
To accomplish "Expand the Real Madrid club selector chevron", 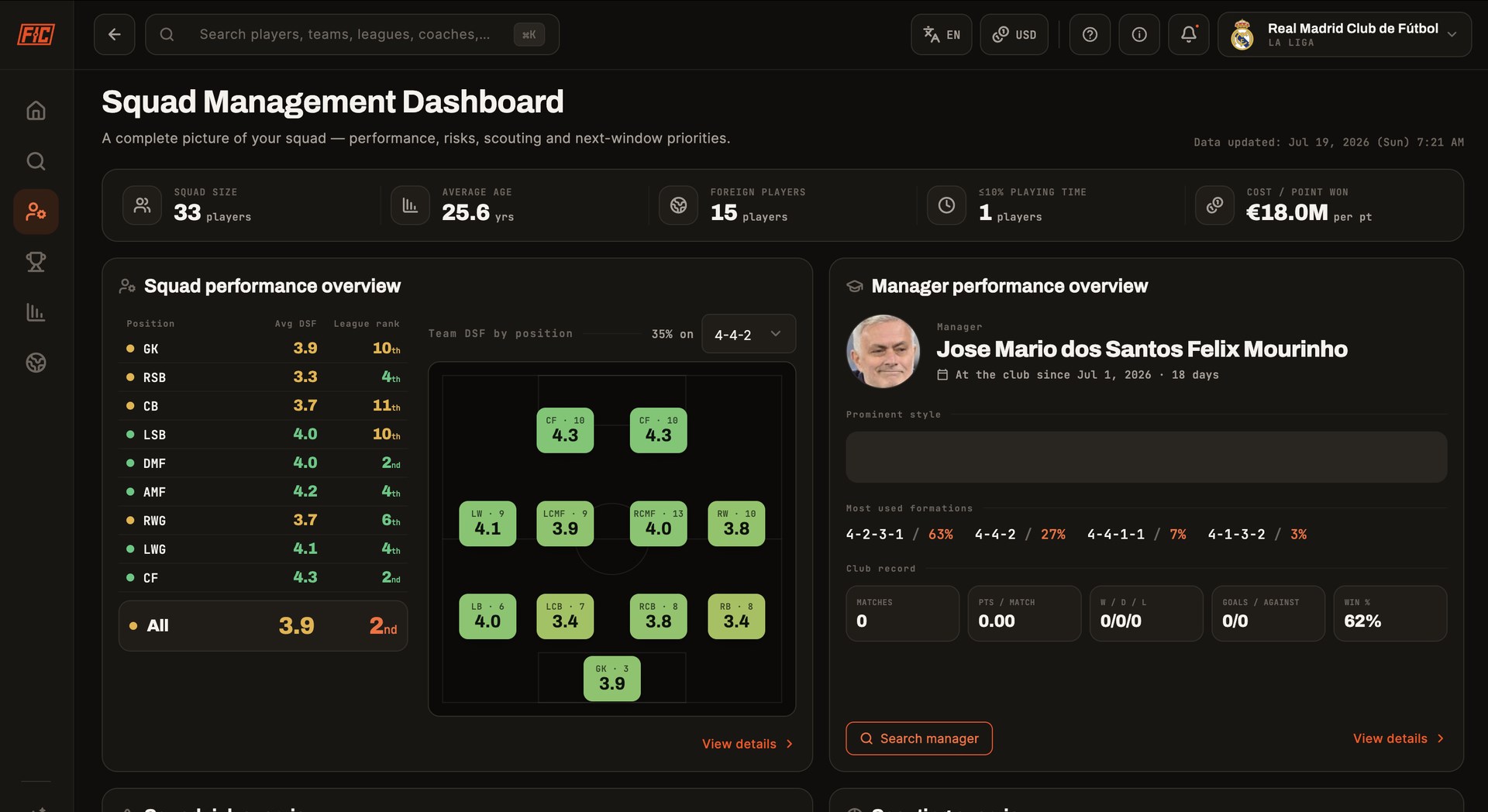I will [1452, 35].
